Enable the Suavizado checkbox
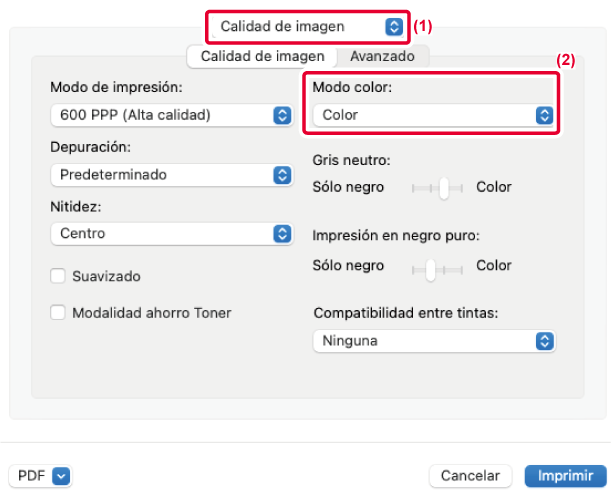 [58, 275]
